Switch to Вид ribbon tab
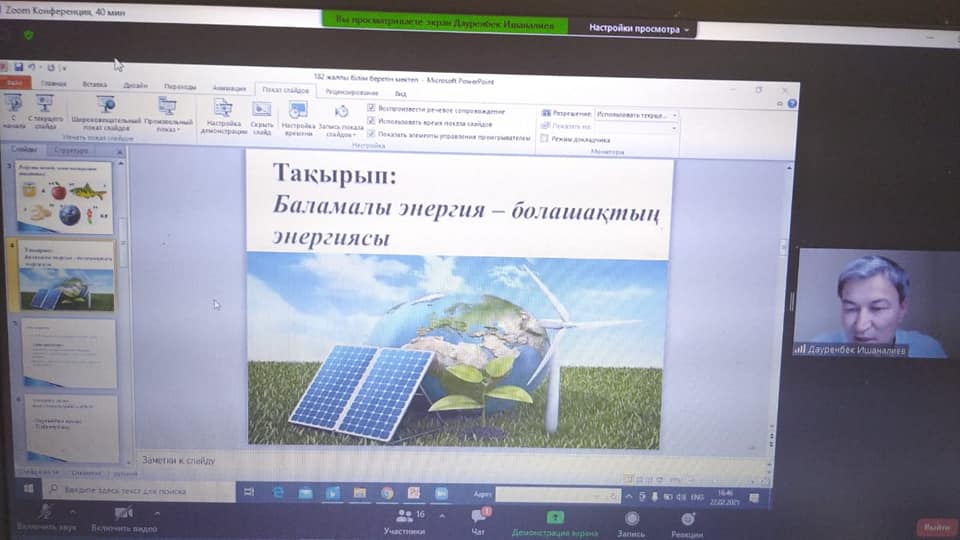This screenshot has width=960, height=540. pyautogui.click(x=400, y=93)
